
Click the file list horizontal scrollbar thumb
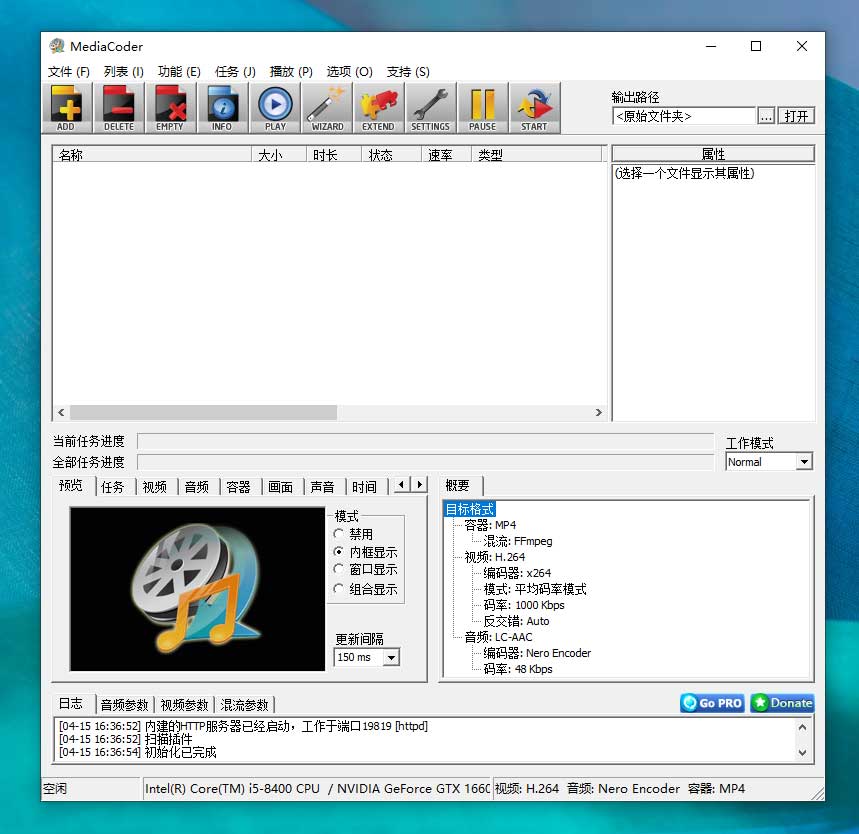point(203,412)
